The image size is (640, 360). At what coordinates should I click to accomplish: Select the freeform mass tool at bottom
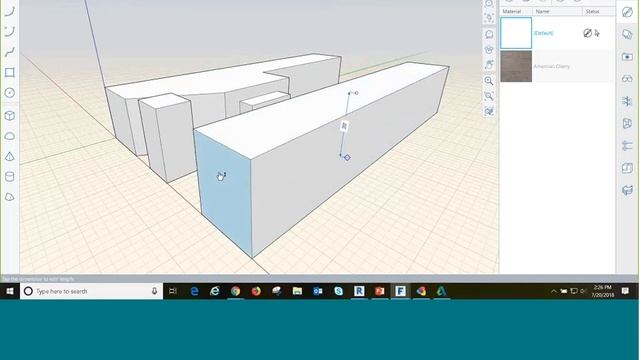[x=10, y=197]
